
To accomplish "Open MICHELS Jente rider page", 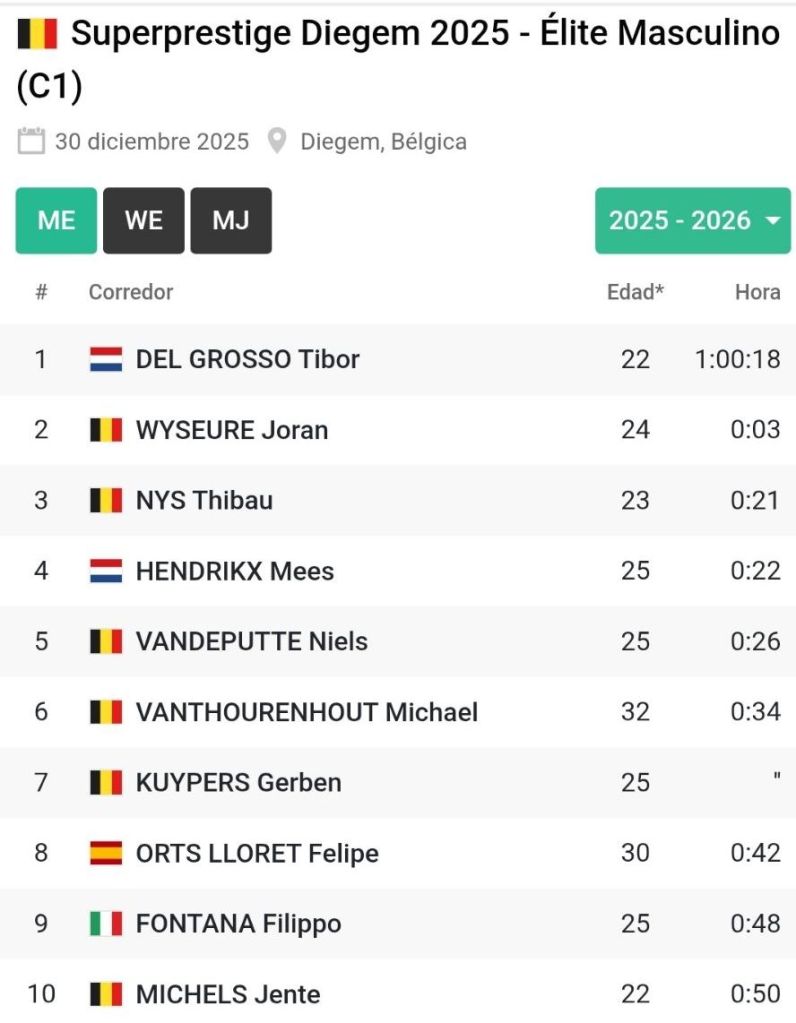I will click(x=228, y=994).
